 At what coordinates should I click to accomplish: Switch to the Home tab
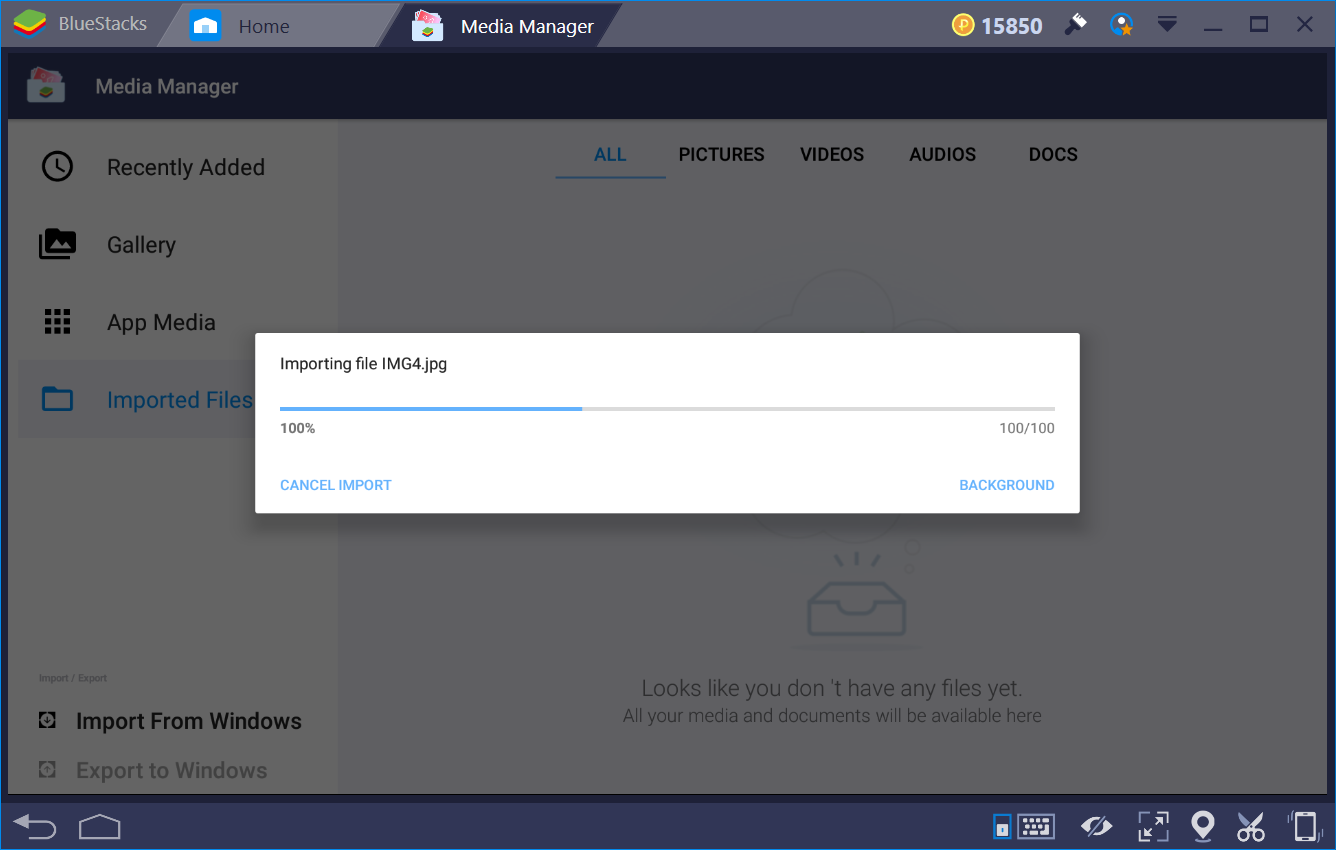coord(277,26)
